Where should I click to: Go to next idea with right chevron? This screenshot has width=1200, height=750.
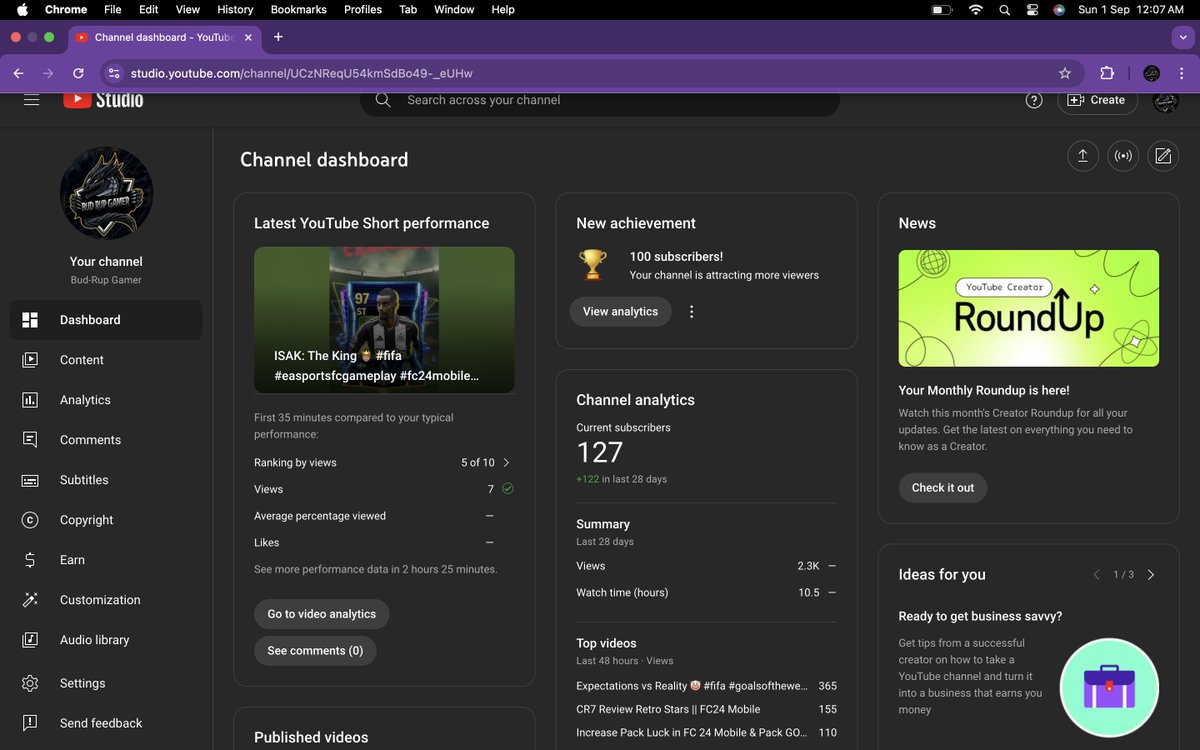coord(1151,575)
